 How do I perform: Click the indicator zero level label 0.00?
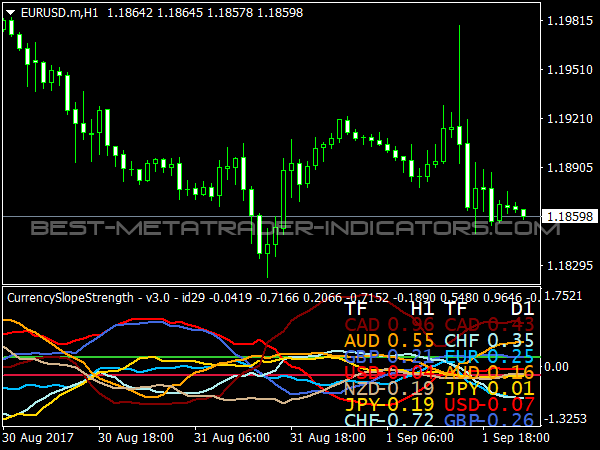pos(556,367)
